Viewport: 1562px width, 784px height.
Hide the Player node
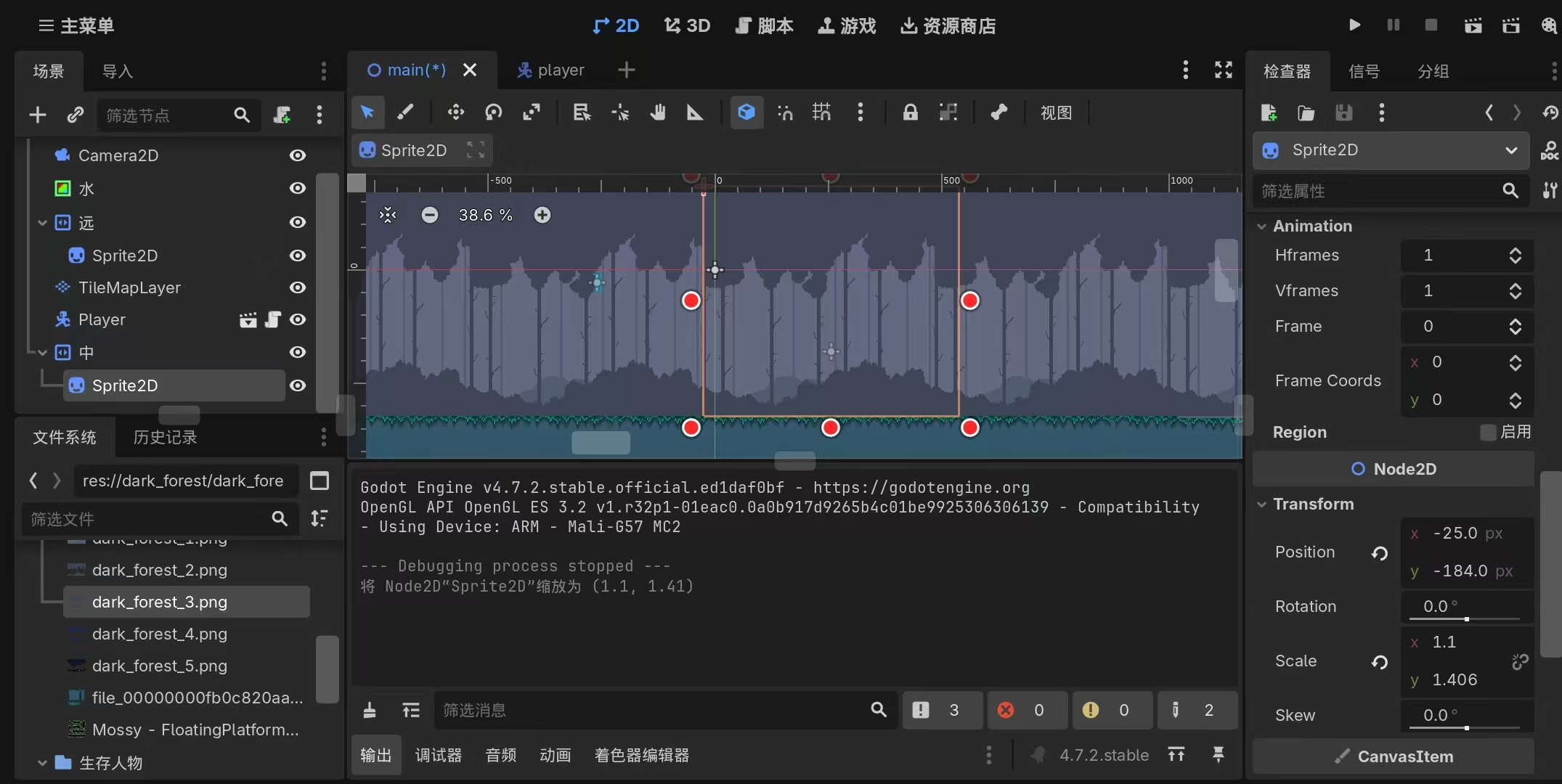click(298, 319)
